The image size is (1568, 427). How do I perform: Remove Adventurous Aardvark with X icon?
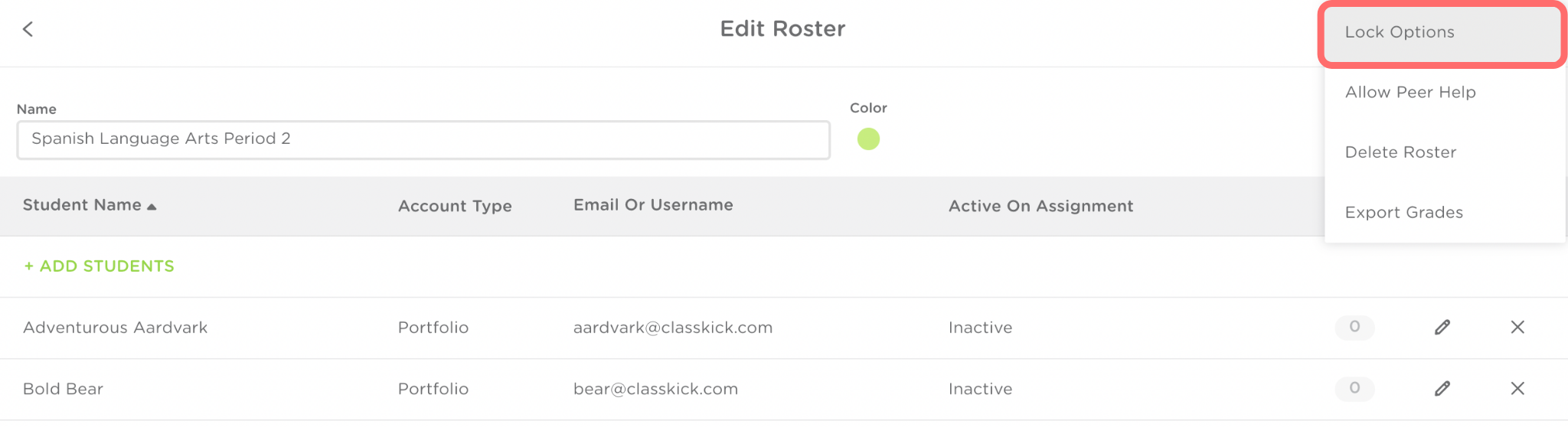(x=1517, y=328)
